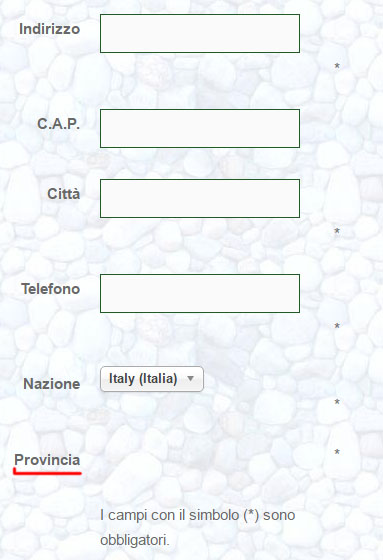
Task: Open the Nazione country dropdown
Action: click(x=152, y=379)
